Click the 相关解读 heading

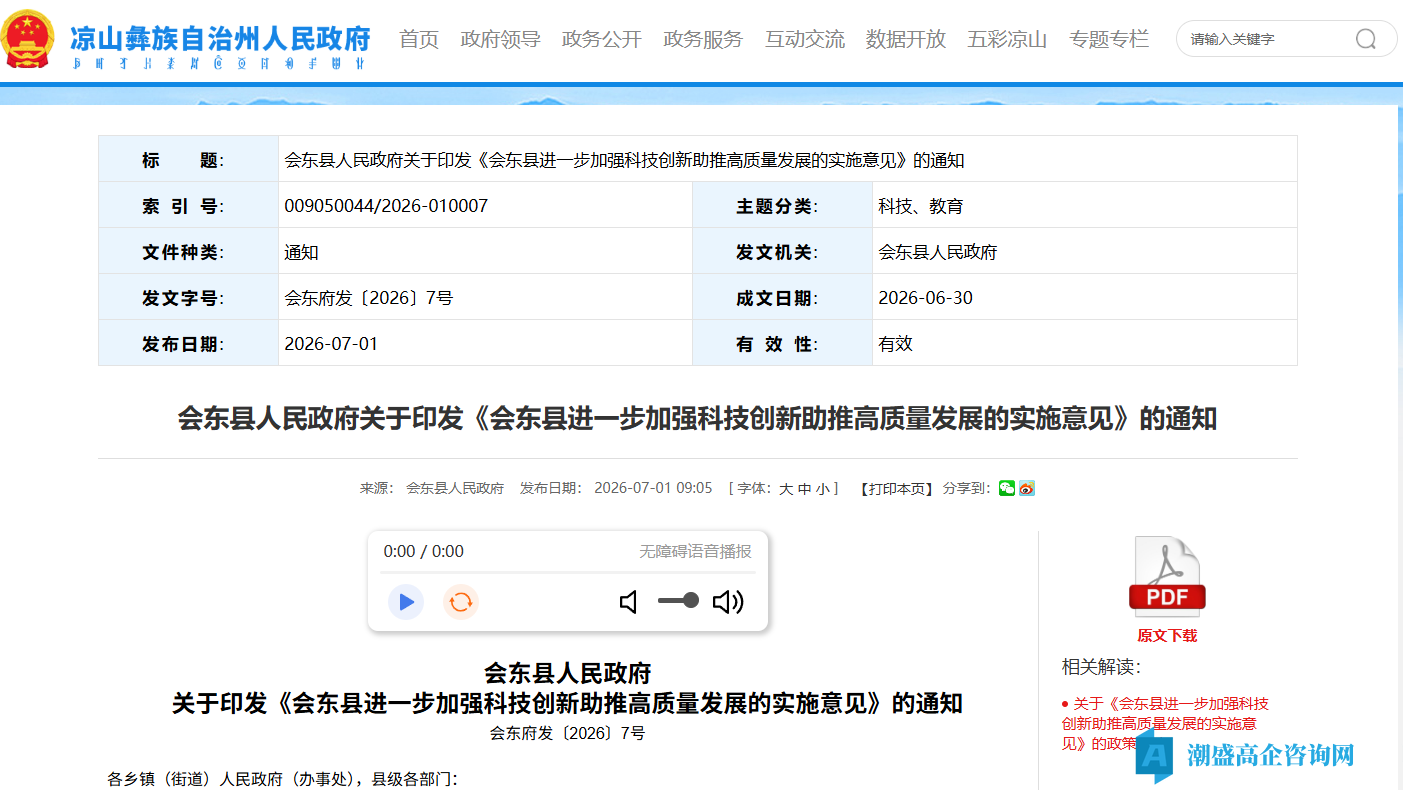coord(1101,667)
